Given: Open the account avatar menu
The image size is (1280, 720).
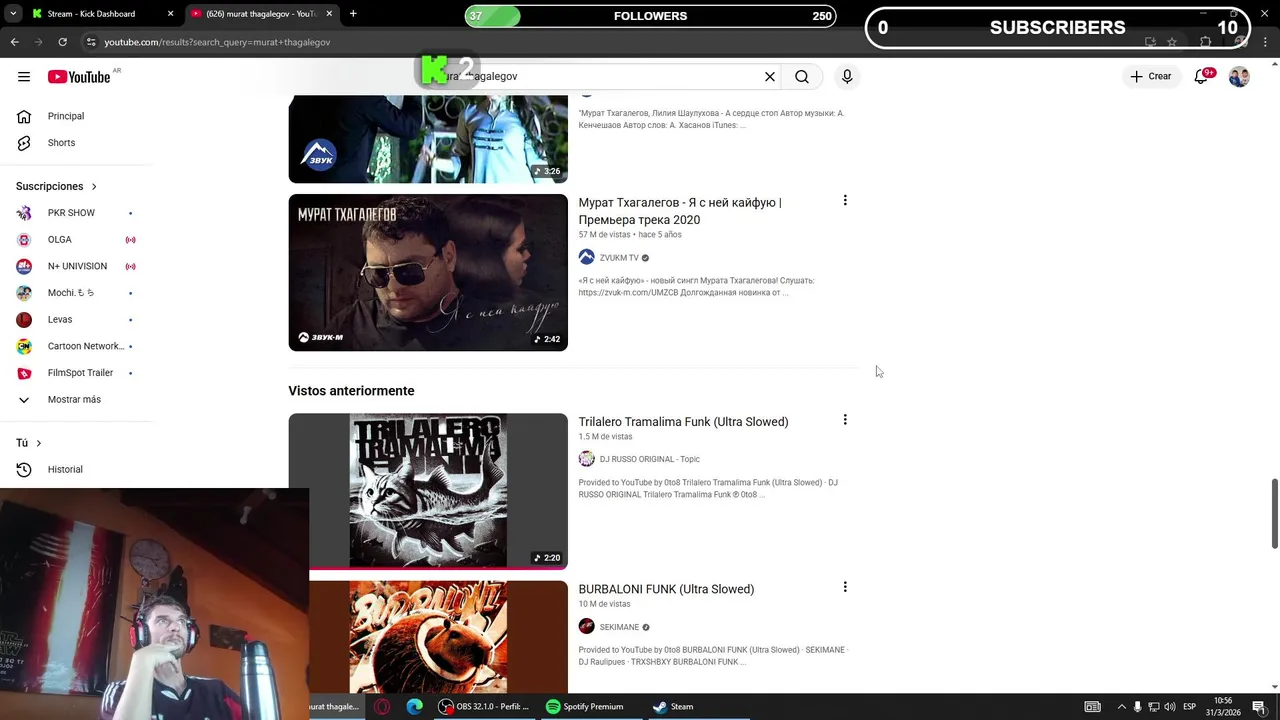Looking at the screenshot, I should (x=1239, y=77).
